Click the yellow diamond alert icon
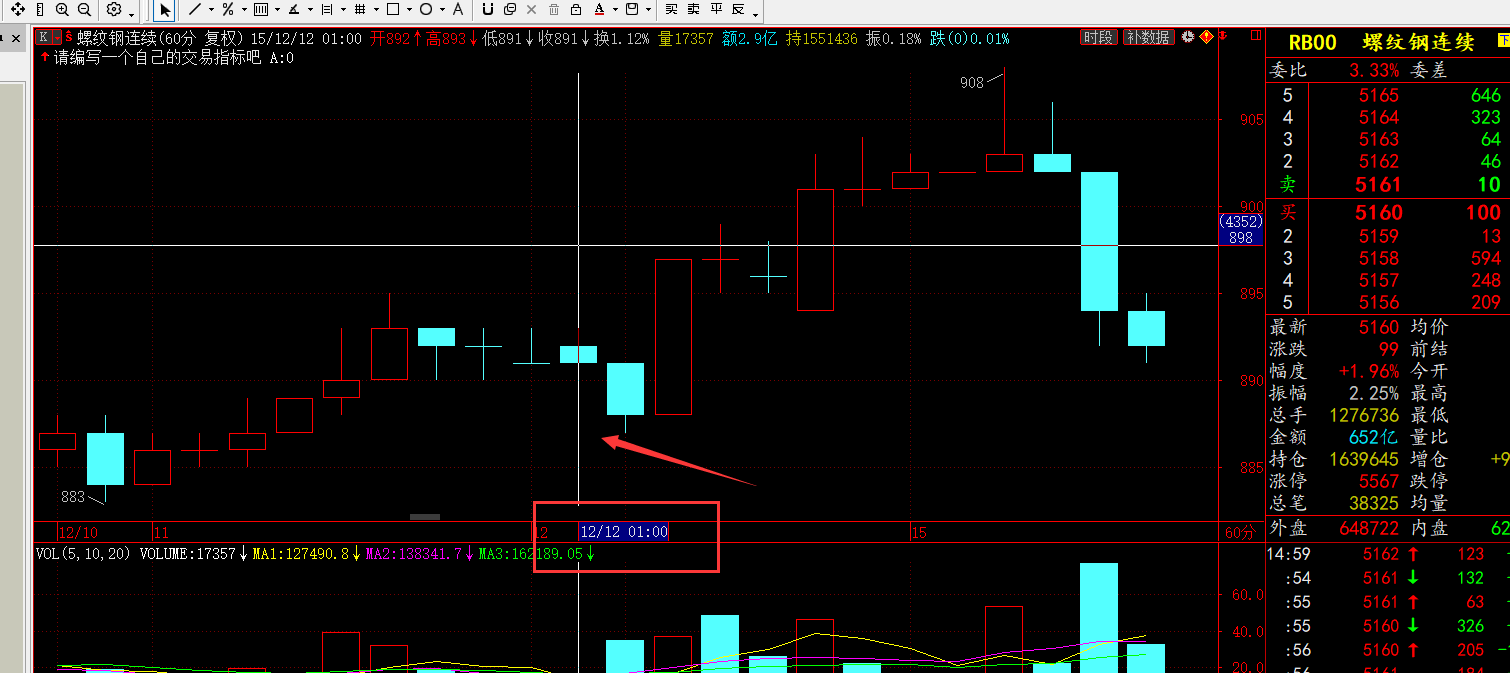 pyautogui.click(x=1206, y=37)
